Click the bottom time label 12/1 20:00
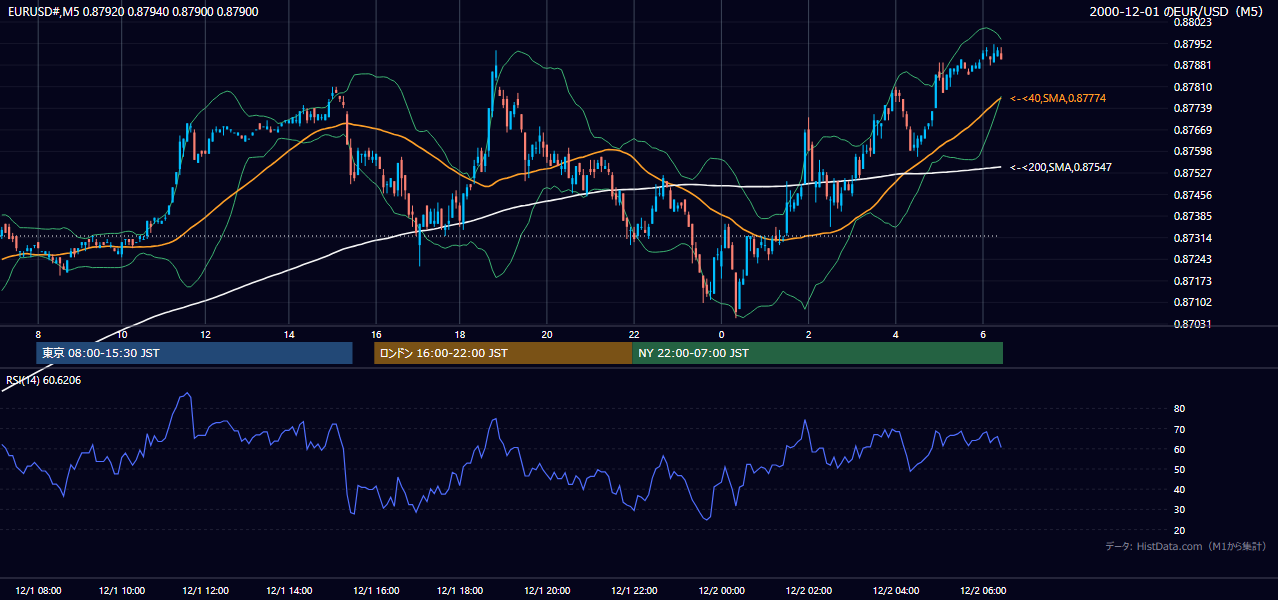Image resolution: width=1278 pixels, height=600 pixels. pyautogui.click(x=546, y=590)
